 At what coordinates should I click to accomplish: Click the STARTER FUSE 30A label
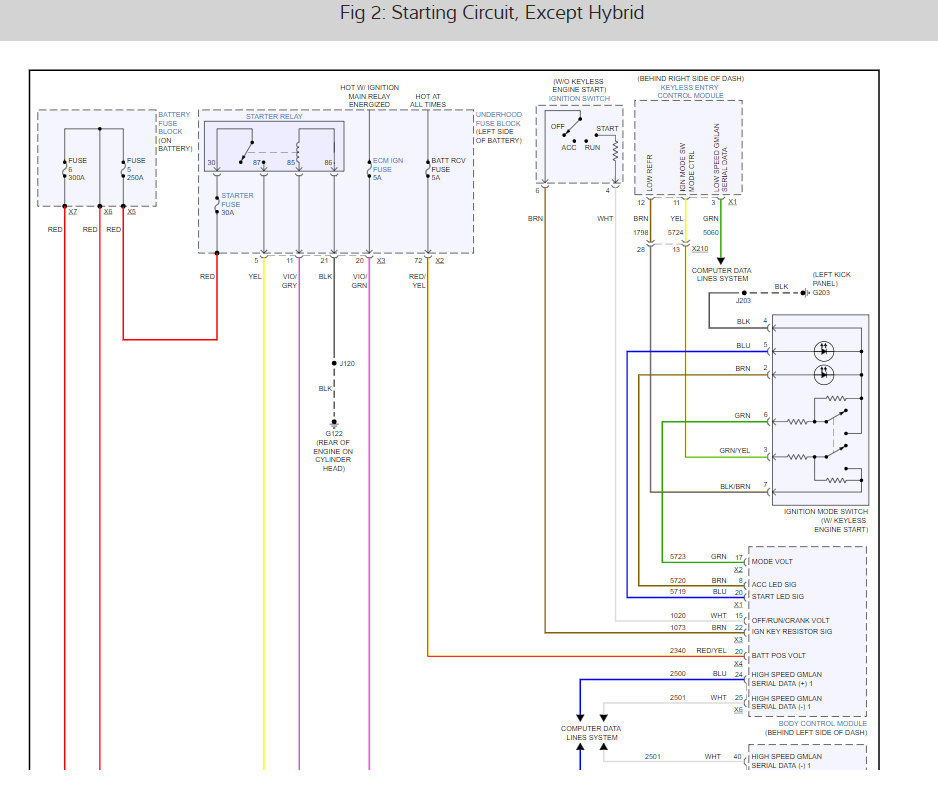(x=237, y=204)
